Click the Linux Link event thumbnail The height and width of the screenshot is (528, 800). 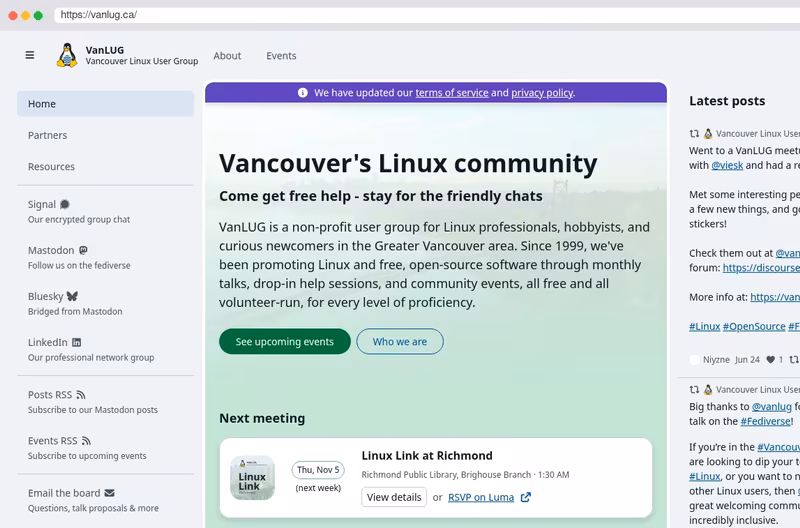pos(253,477)
